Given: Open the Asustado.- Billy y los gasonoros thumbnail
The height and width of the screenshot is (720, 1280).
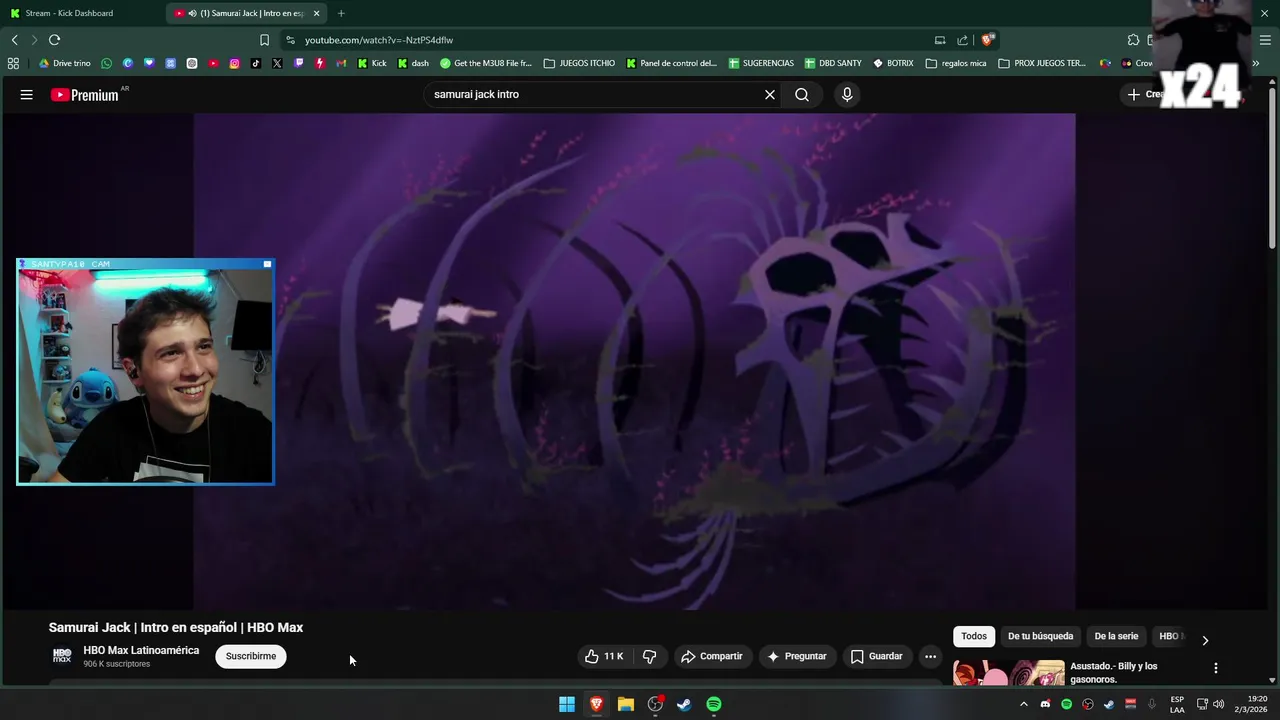Looking at the screenshot, I should coord(1008,673).
